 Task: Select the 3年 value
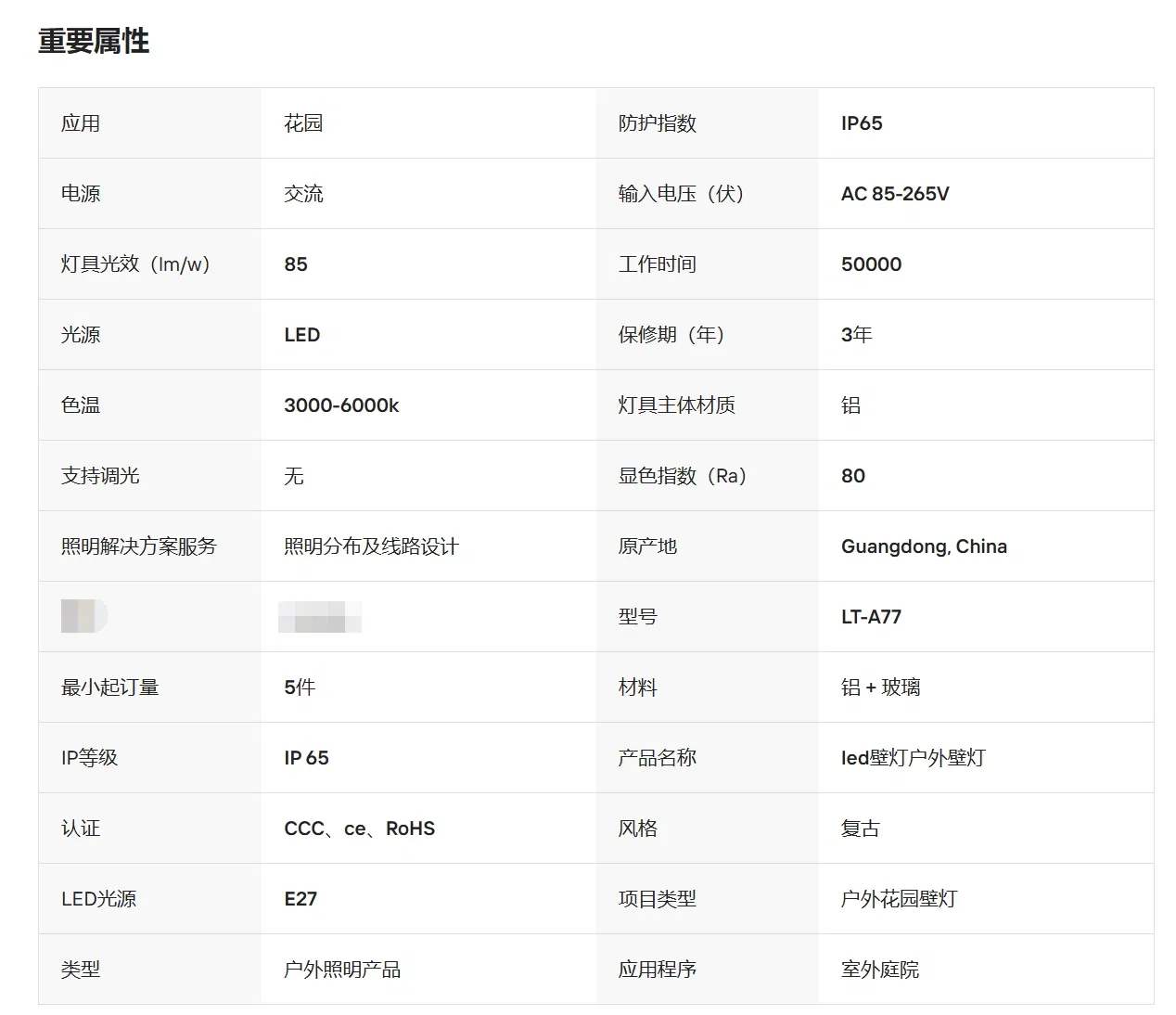click(x=857, y=335)
